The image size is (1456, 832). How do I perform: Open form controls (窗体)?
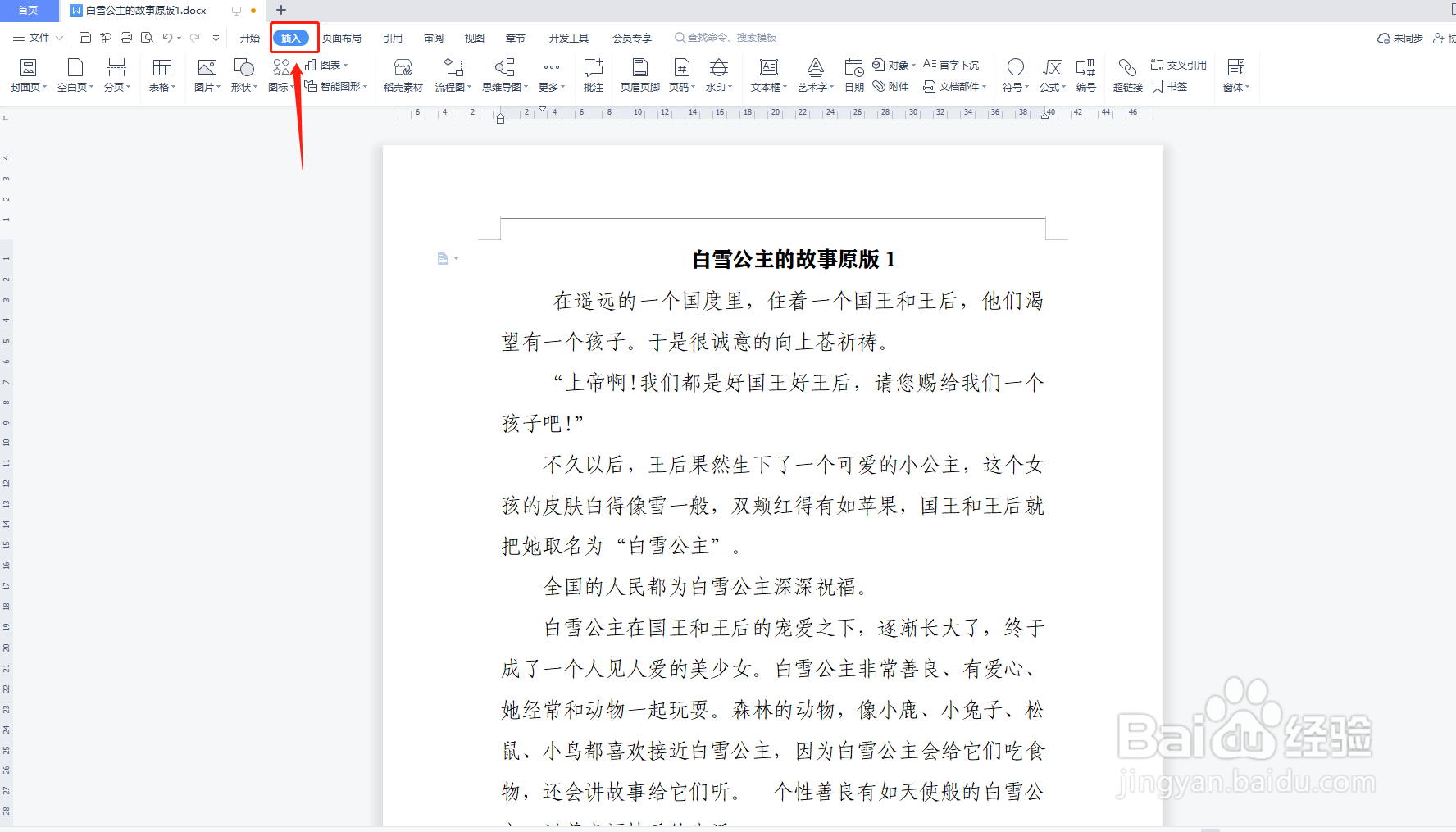coord(1236,75)
